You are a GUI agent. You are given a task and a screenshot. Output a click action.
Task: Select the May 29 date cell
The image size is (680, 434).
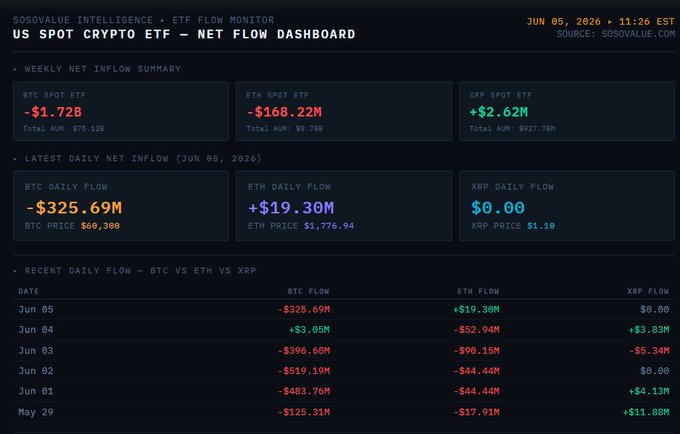[36, 412]
